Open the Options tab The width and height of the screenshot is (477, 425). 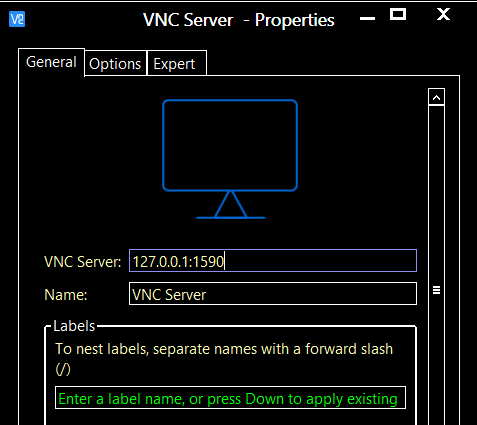(115, 64)
